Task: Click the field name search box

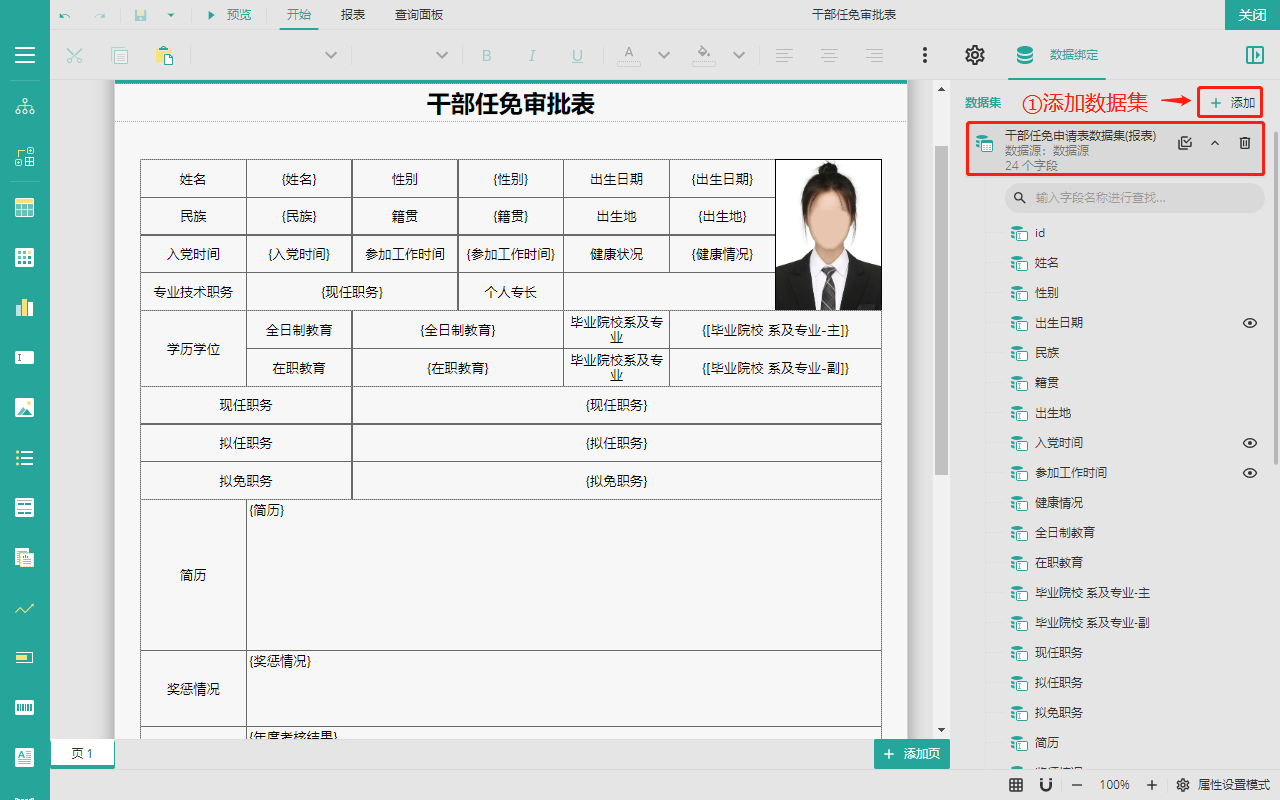Action: pyautogui.click(x=1134, y=198)
